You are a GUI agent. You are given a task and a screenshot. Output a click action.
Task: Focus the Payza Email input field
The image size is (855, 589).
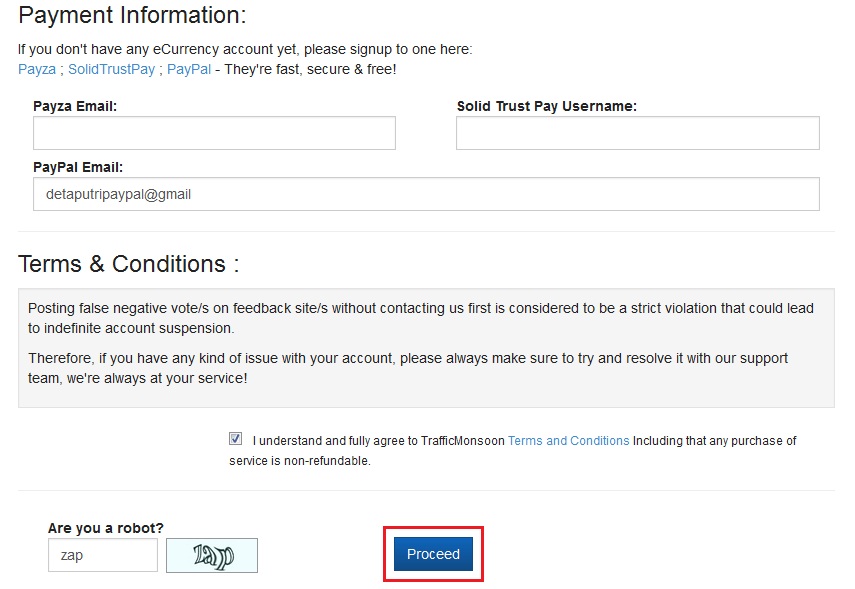tap(214, 133)
